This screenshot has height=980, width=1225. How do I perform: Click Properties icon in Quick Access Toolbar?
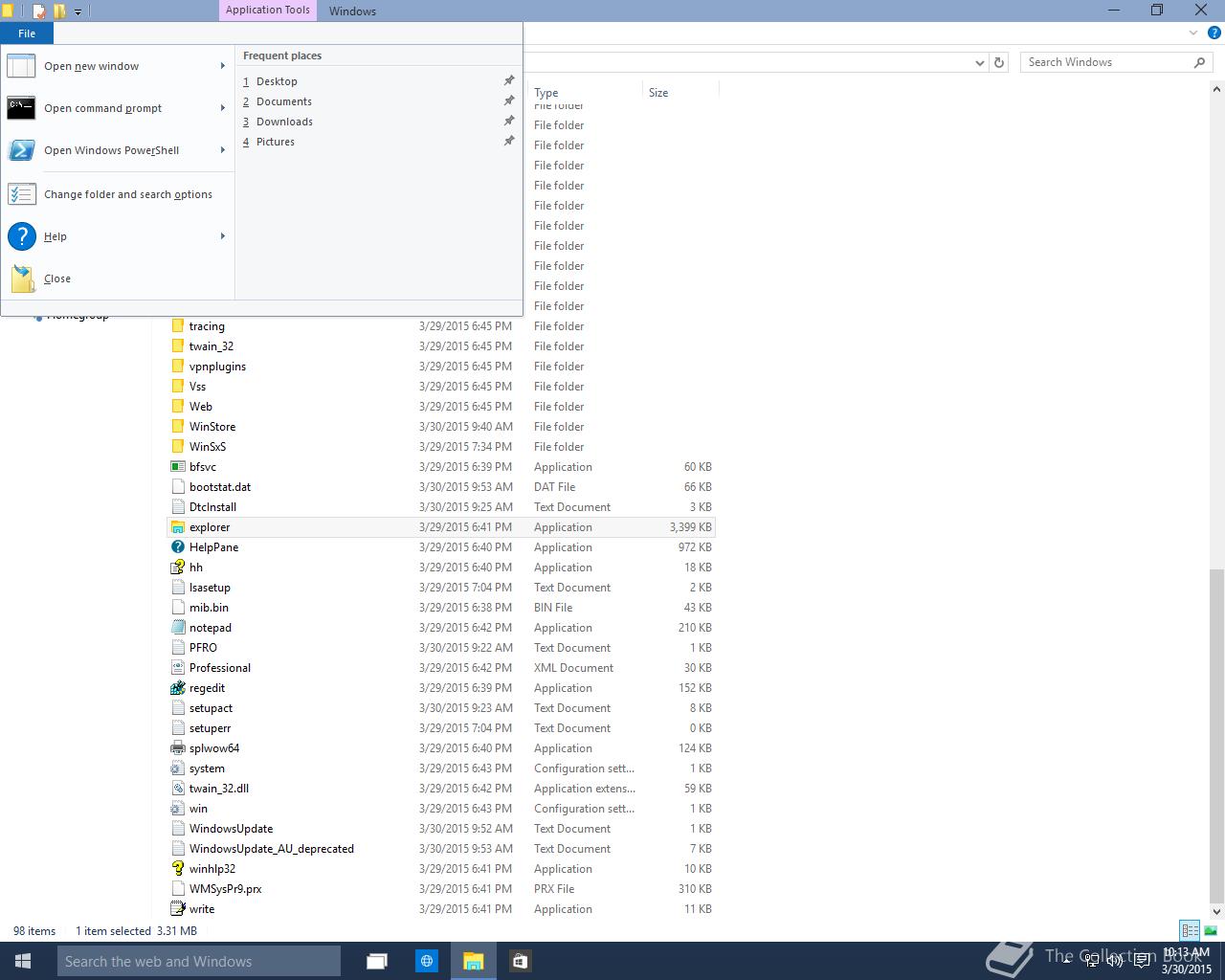point(39,11)
